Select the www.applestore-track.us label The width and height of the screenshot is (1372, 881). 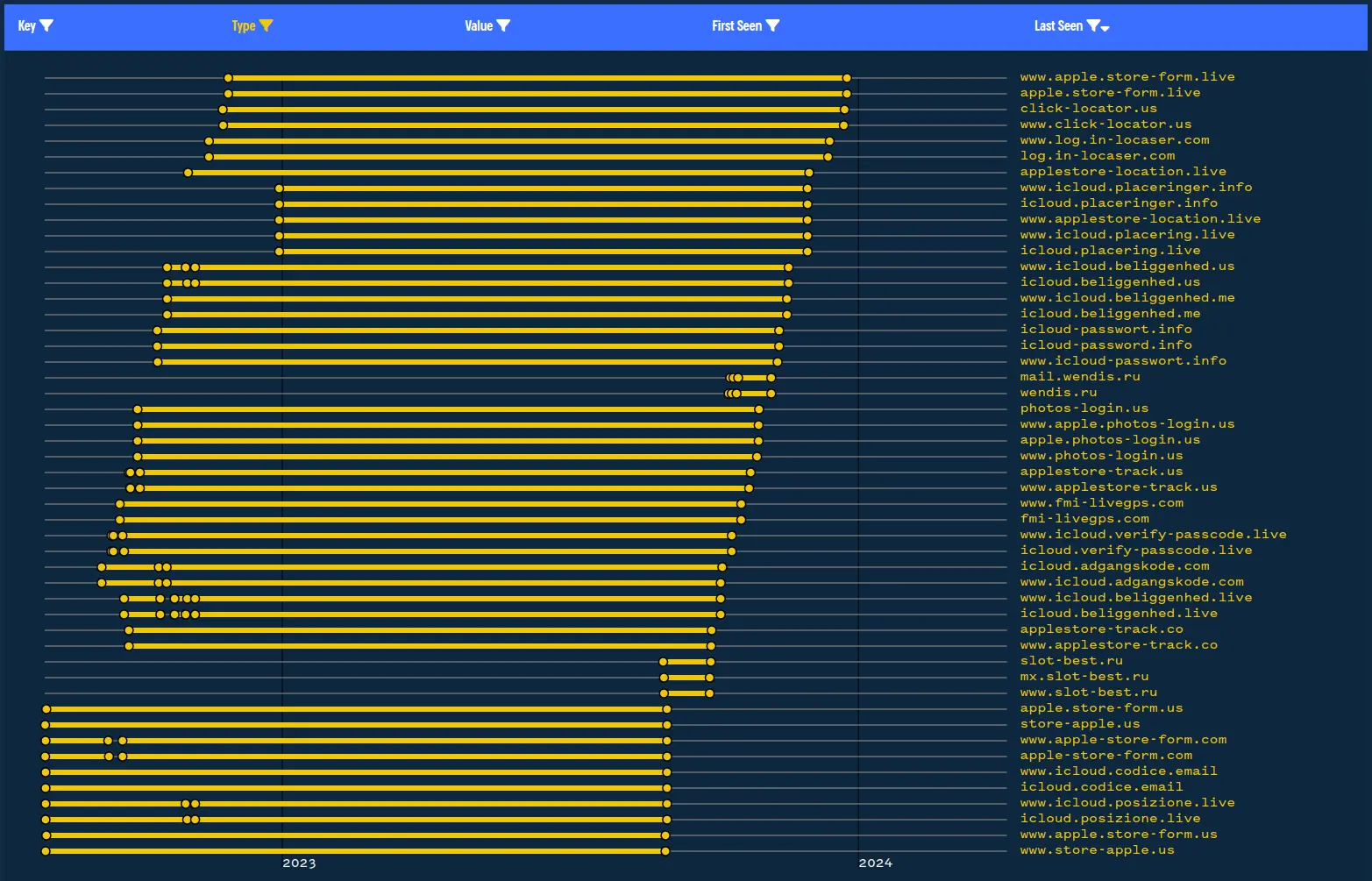tap(1119, 487)
